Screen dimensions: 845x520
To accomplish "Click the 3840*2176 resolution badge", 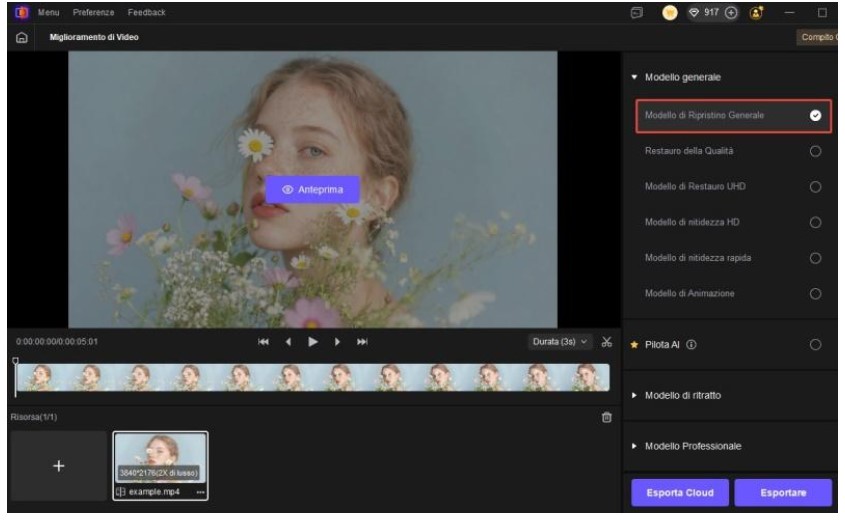I will click(x=158, y=473).
